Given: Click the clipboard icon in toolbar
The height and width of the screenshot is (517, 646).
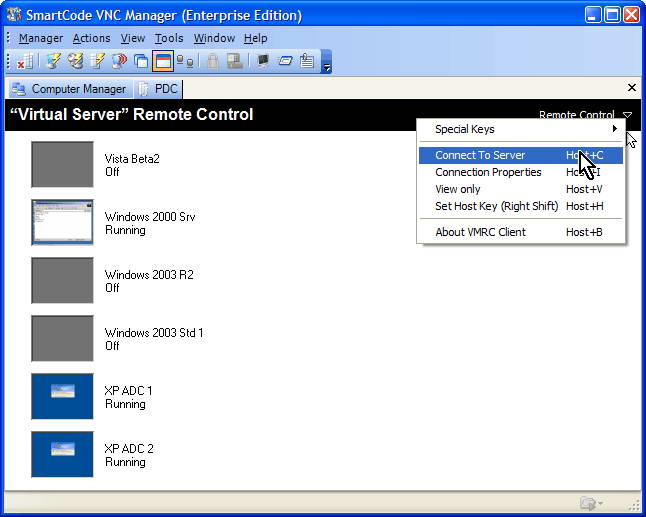Looking at the screenshot, I should click(307, 61).
